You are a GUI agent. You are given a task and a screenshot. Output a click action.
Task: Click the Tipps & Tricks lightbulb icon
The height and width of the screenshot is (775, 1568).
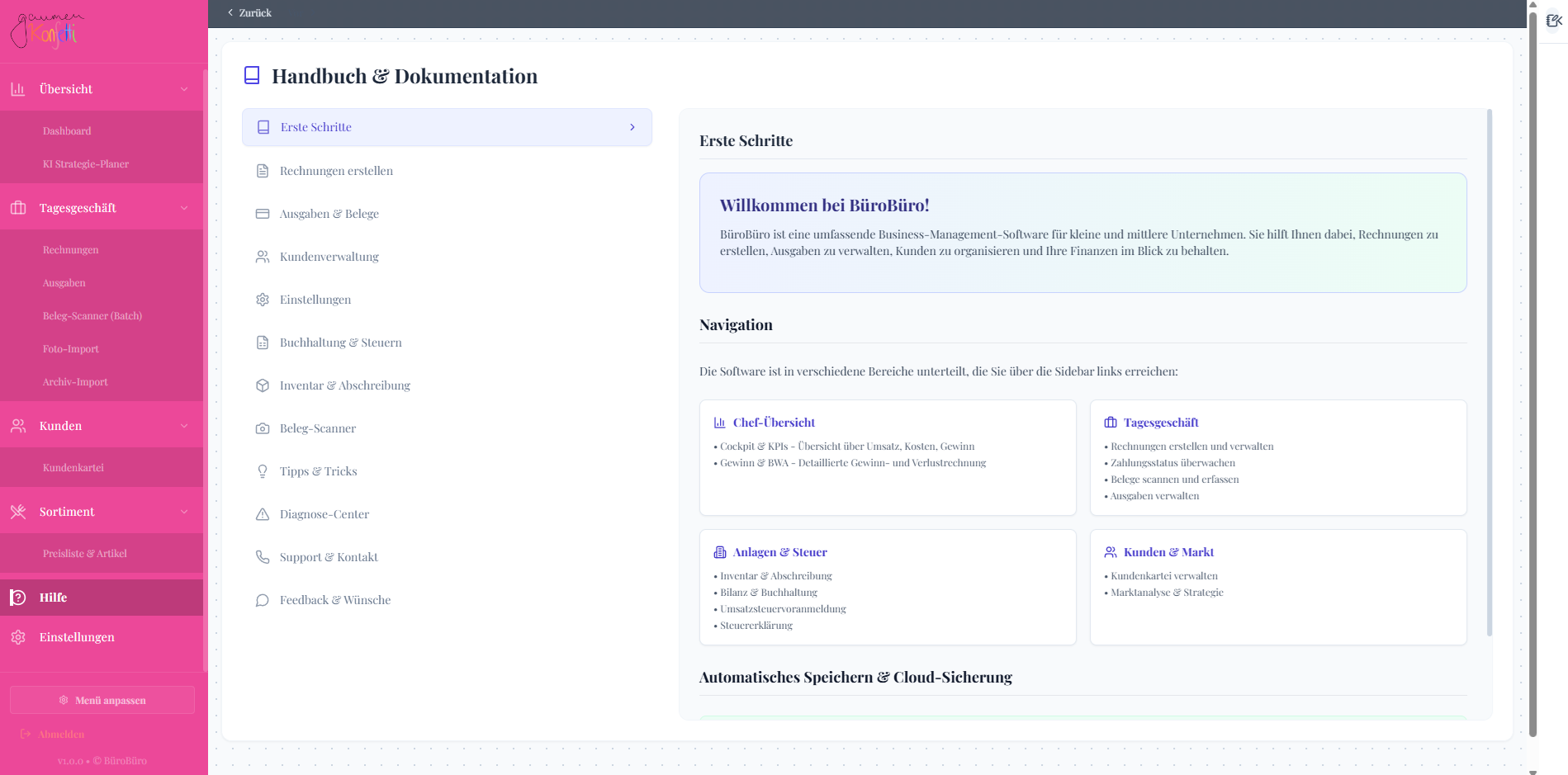[x=263, y=471]
